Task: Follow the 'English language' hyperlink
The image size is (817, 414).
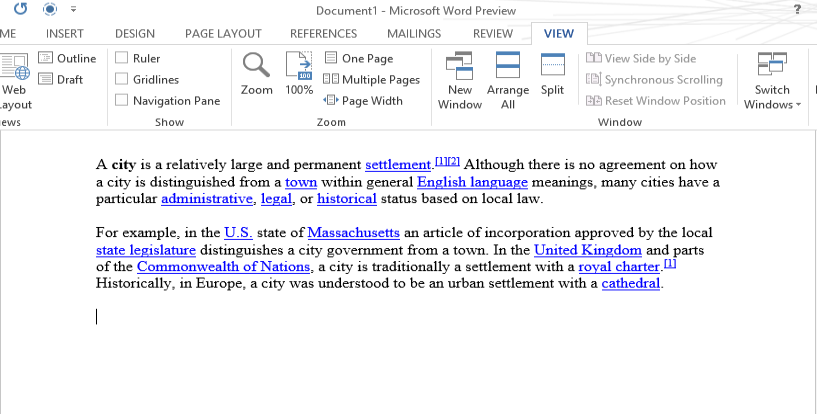Action: pyautogui.click(x=473, y=182)
